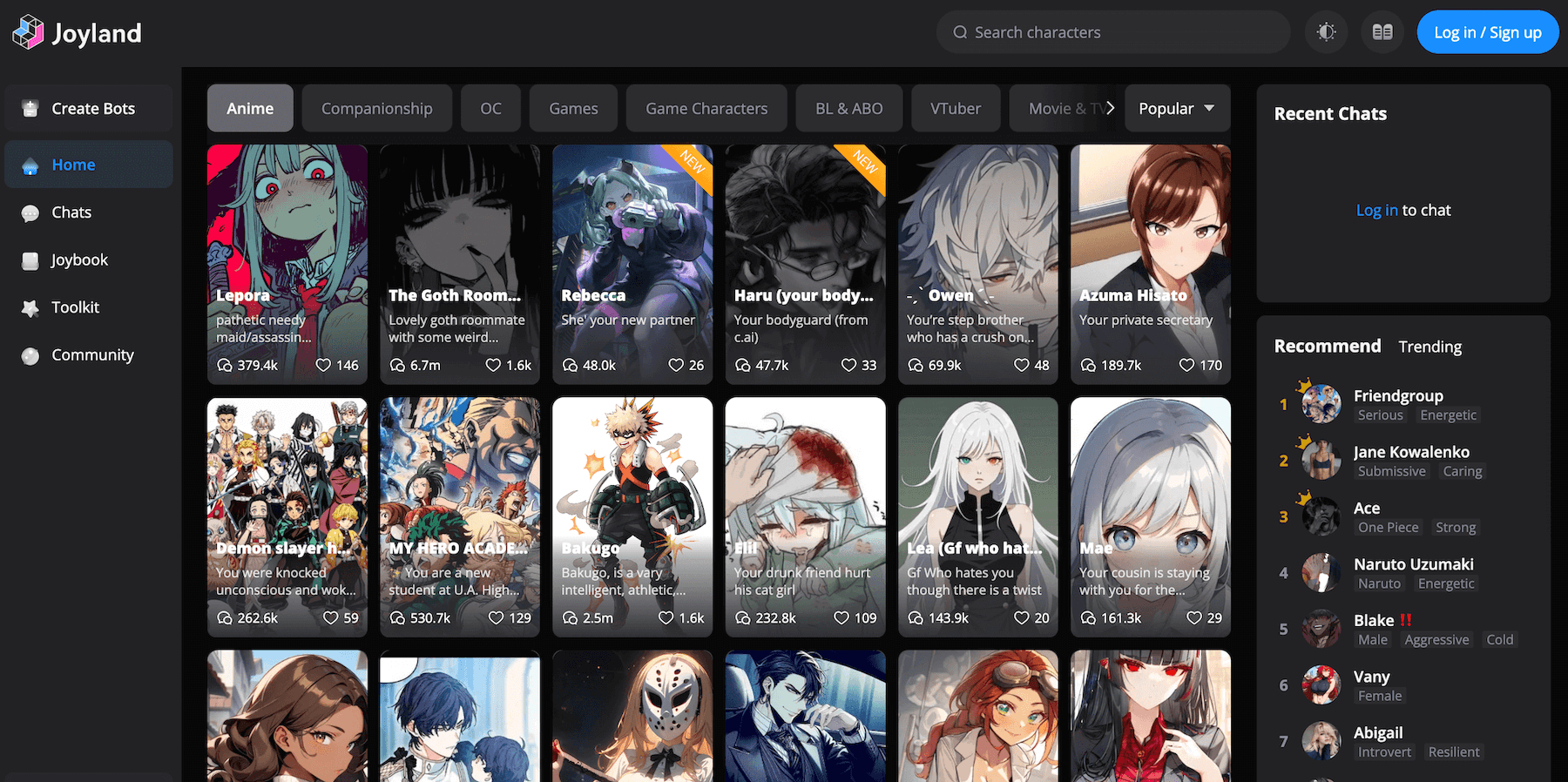This screenshot has height=782, width=1568.
Task: Click heart icon on Demon slayer card
Action: 330,617
